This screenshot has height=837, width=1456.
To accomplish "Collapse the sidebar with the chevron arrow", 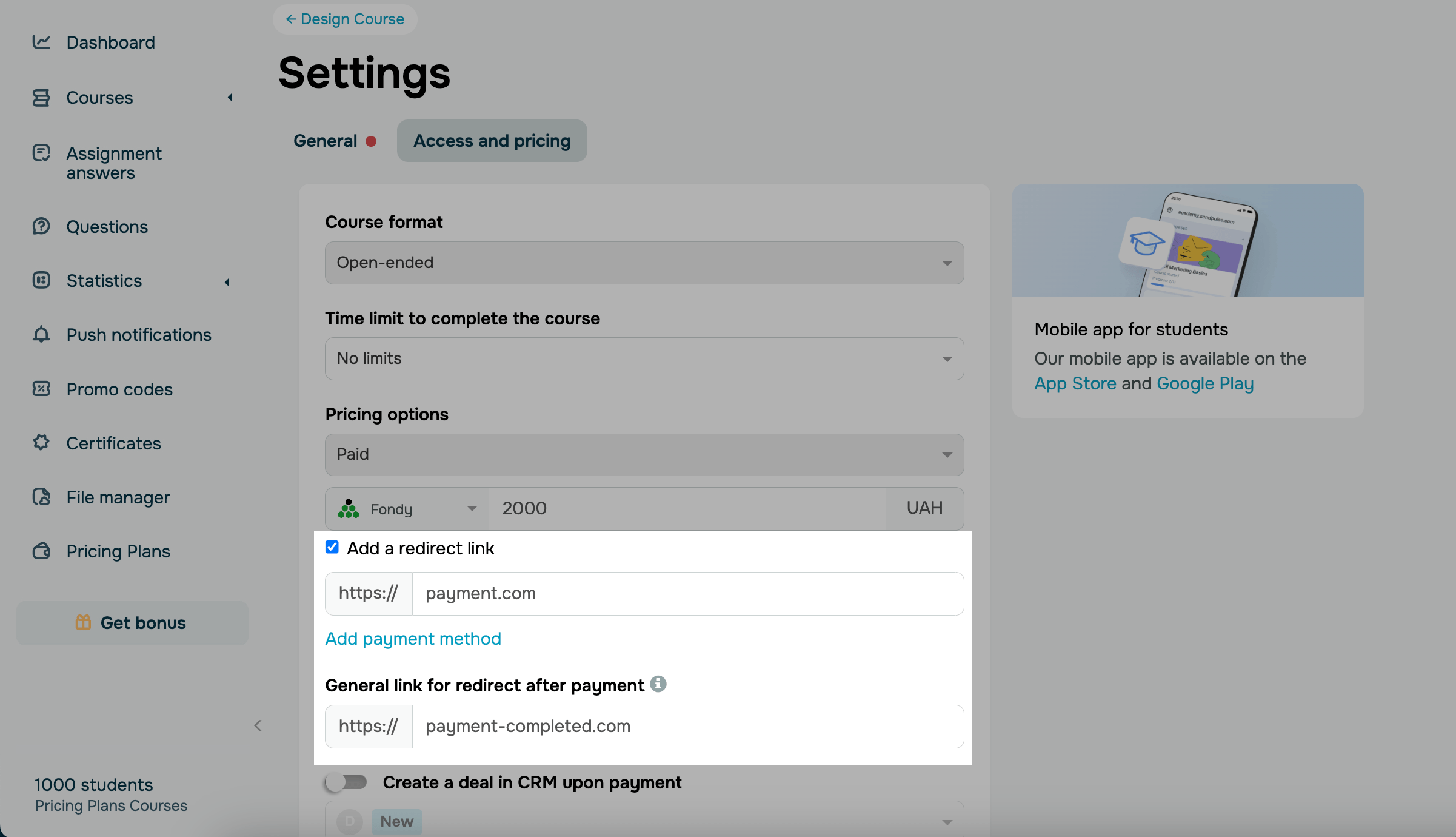I will click(x=258, y=725).
